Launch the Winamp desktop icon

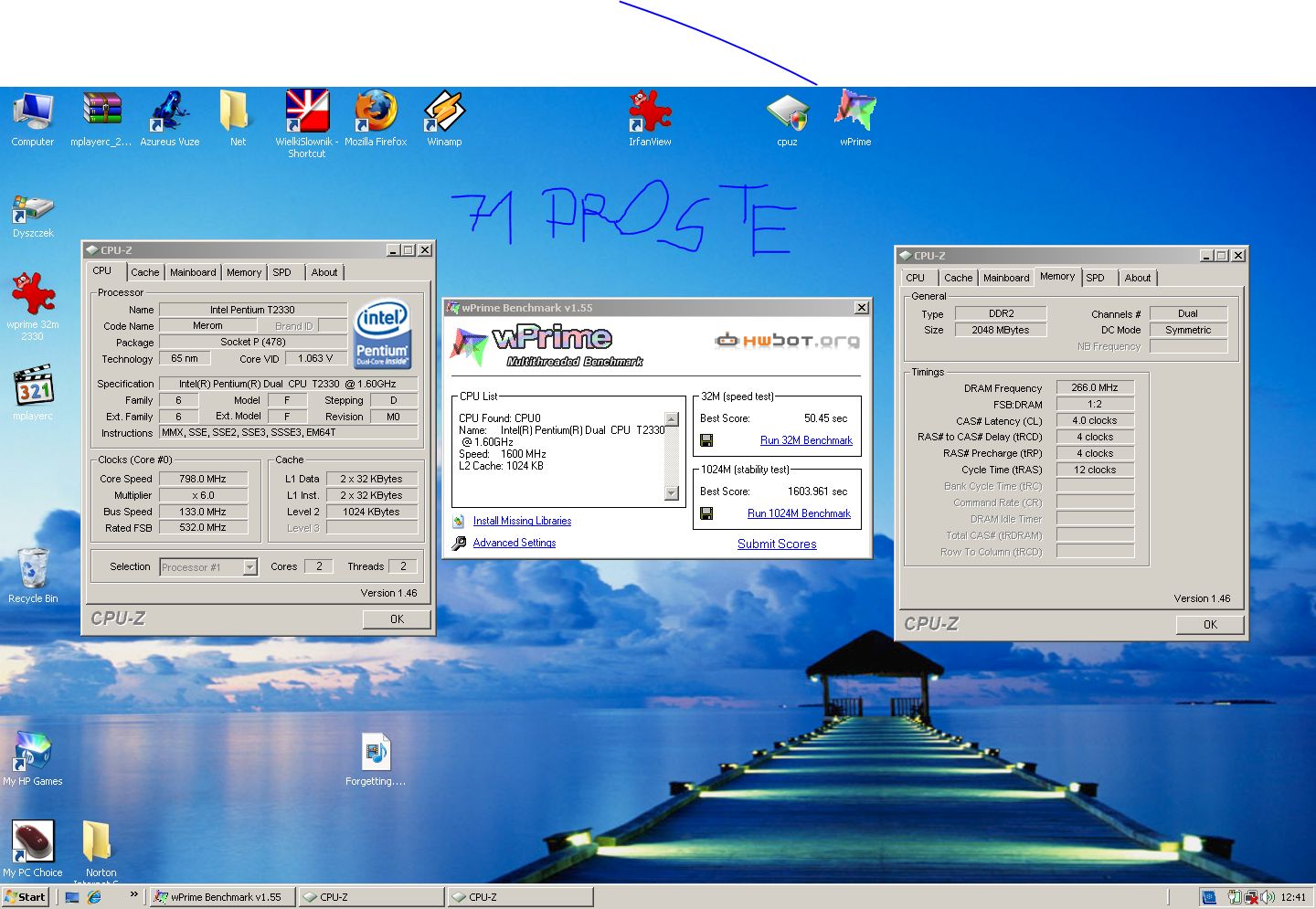point(444,111)
